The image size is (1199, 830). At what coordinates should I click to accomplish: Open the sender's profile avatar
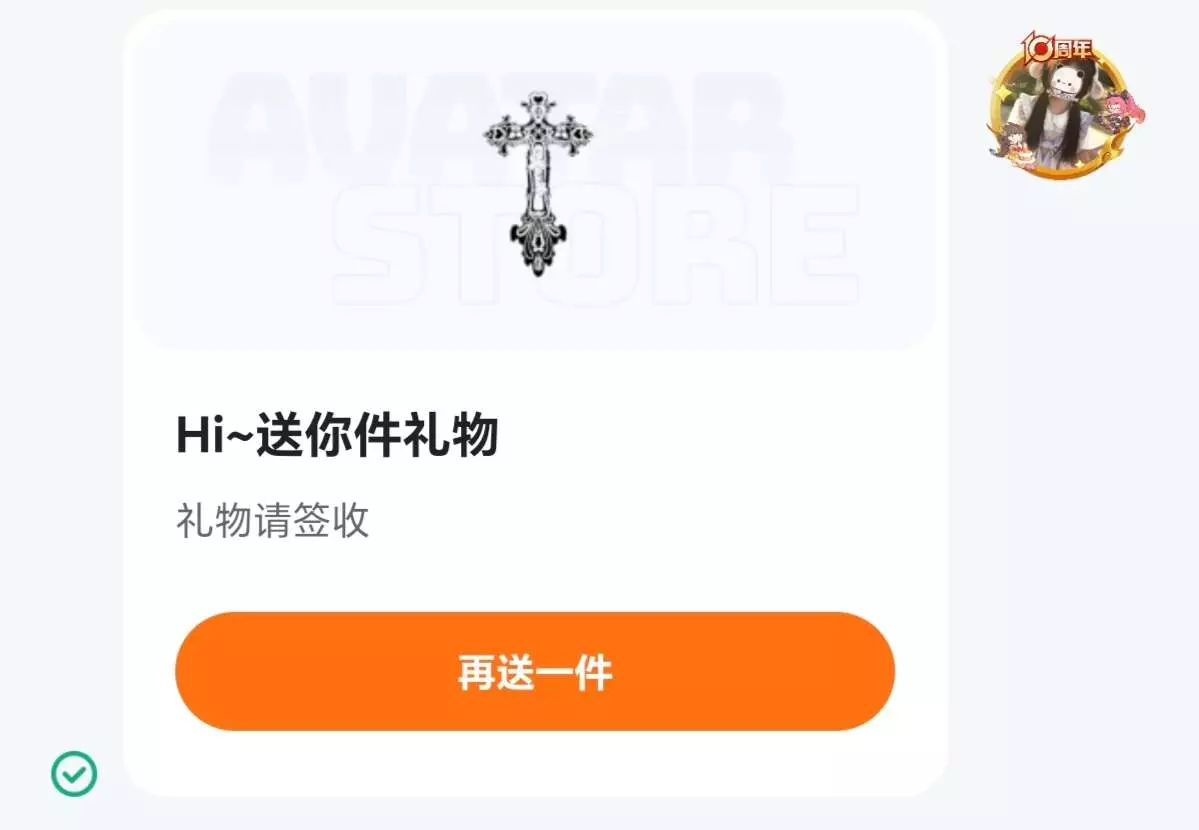tap(1061, 107)
